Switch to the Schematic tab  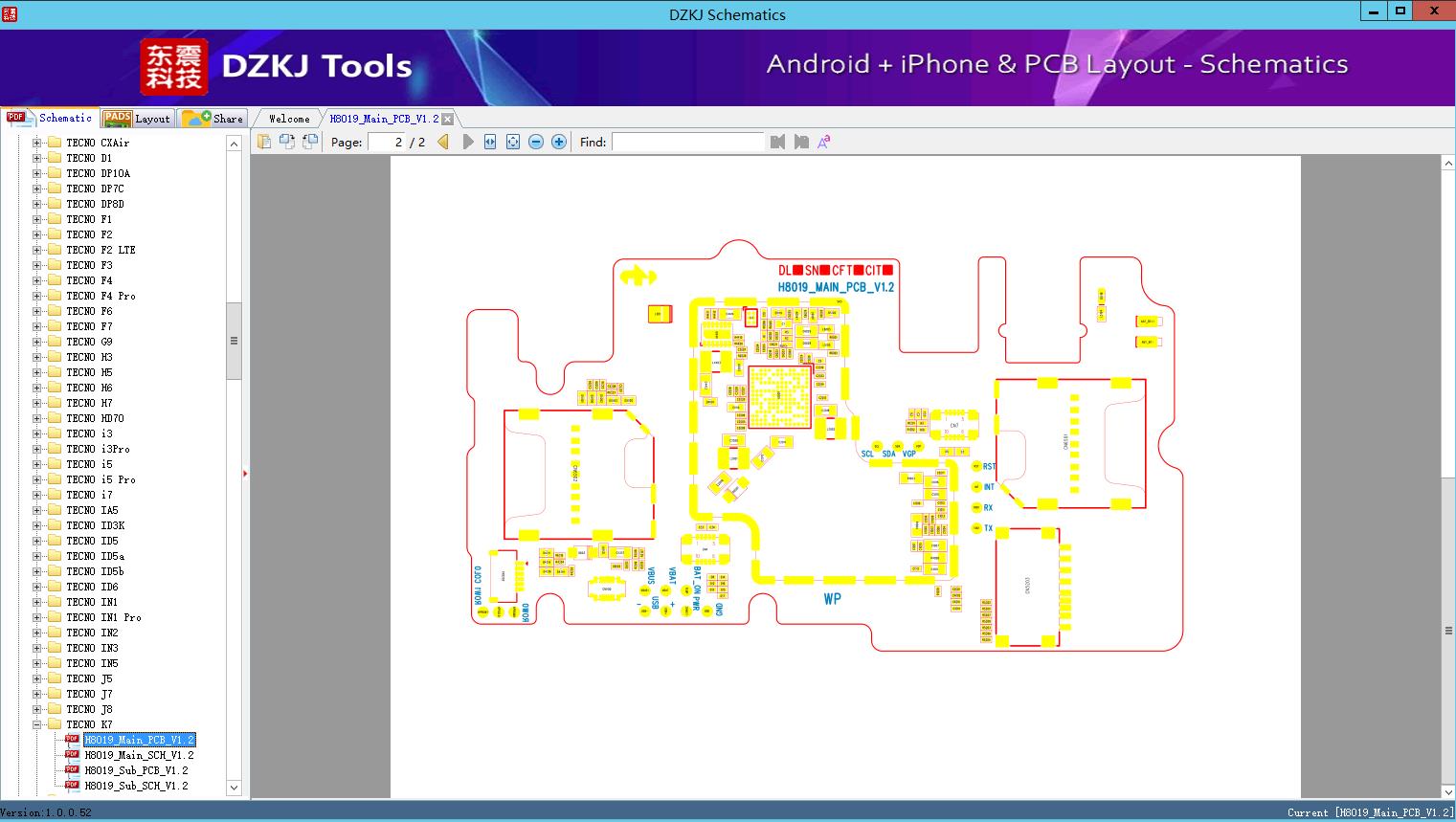pos(50,118)
